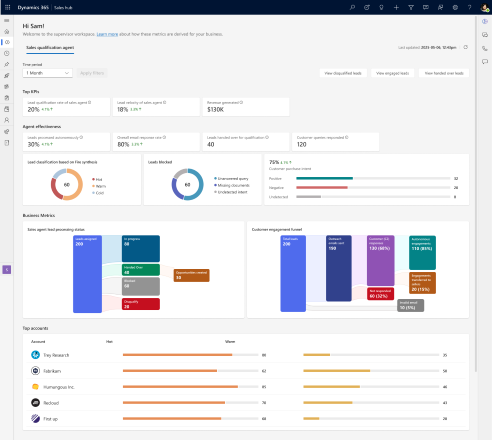The height and width of the screenshot is (440, 492).
Task: Open the conversations icon in right rail
Action: (485, 35)
